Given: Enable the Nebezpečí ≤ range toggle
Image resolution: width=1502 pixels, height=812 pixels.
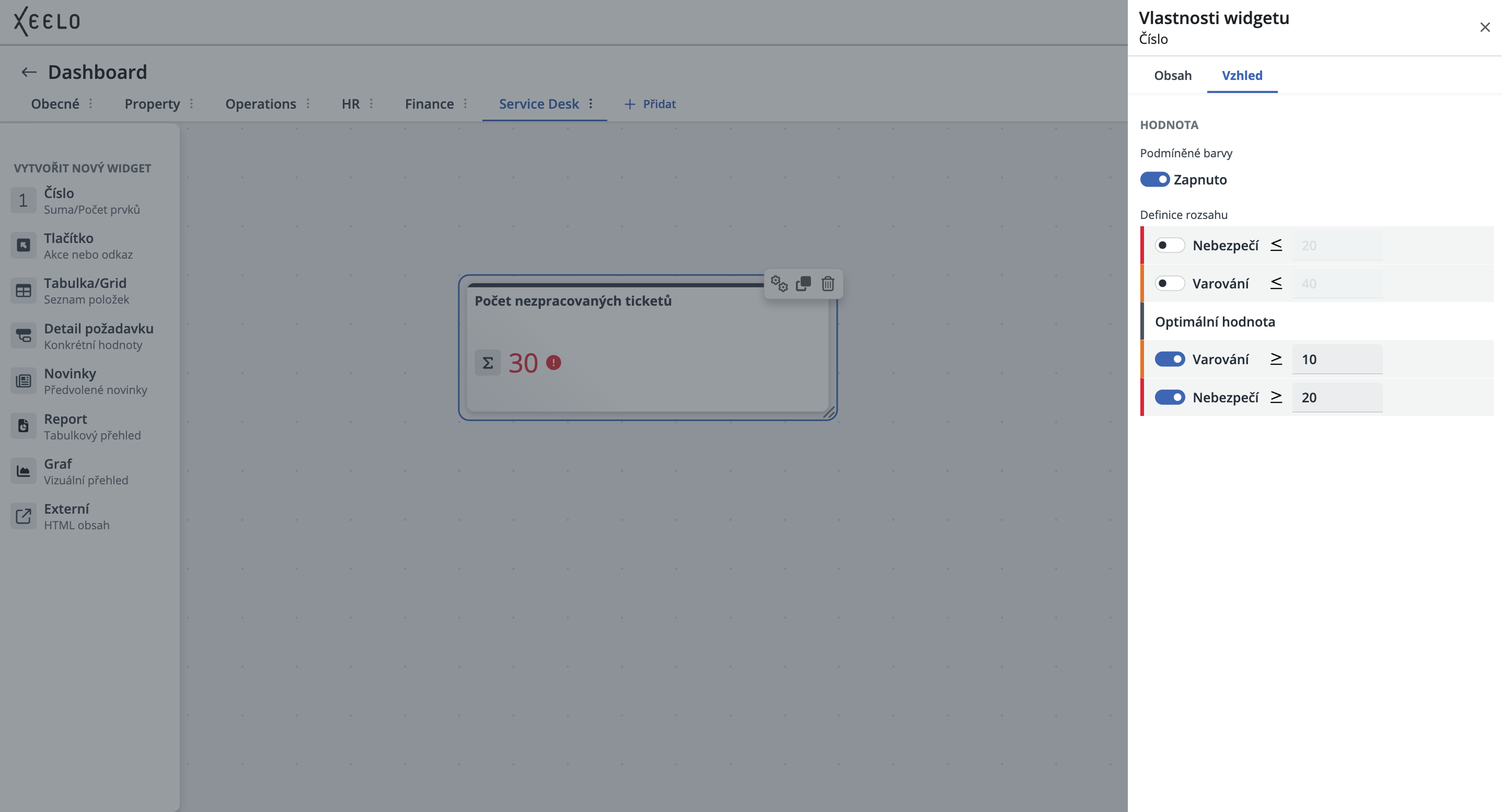Looking at the screenshot, I should tap(1170, 246).
